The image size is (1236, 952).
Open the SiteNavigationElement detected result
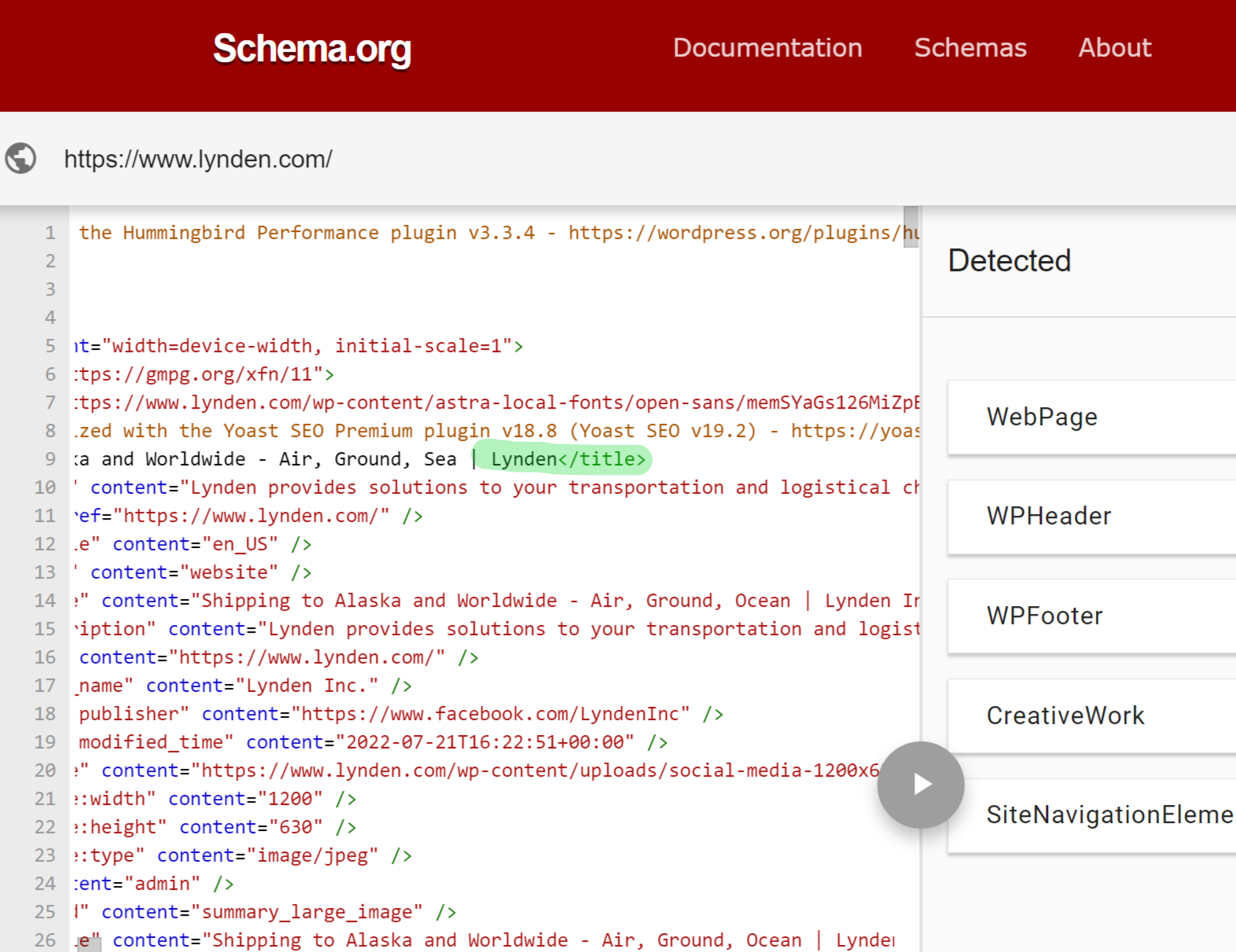(1090, 815)
